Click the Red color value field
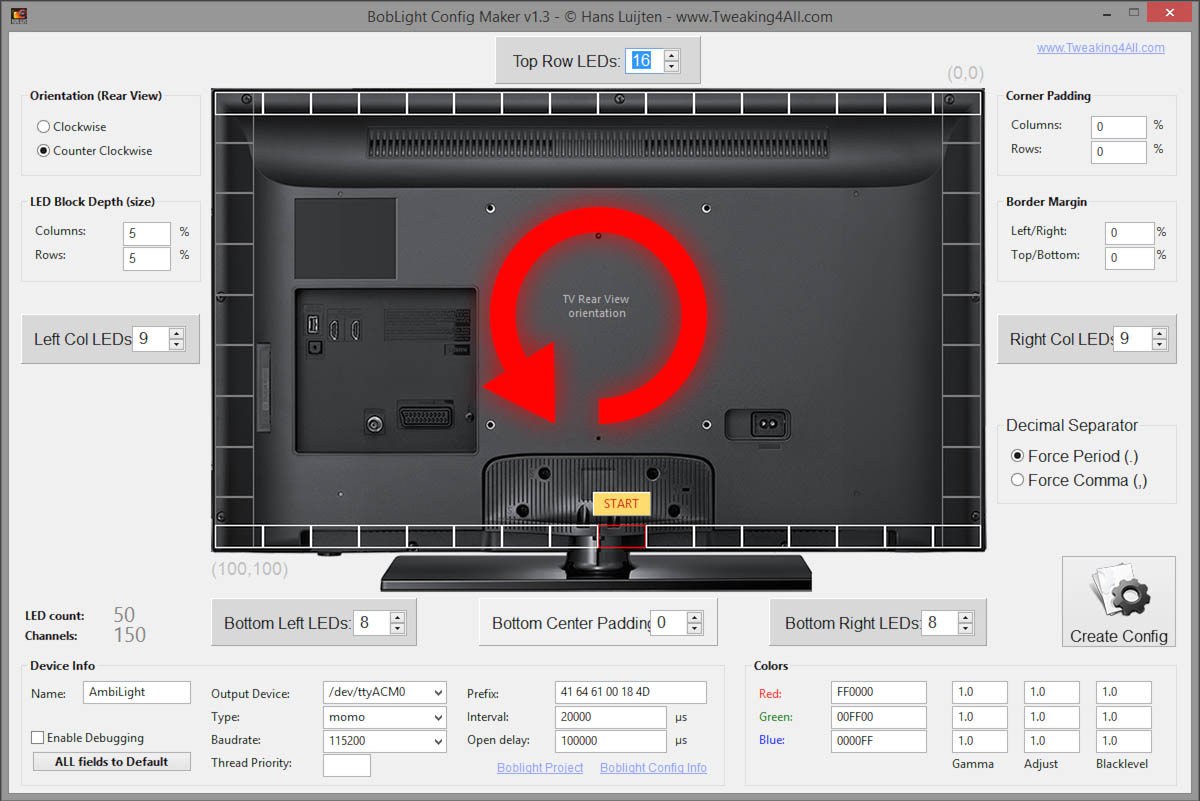 point(878,692)
